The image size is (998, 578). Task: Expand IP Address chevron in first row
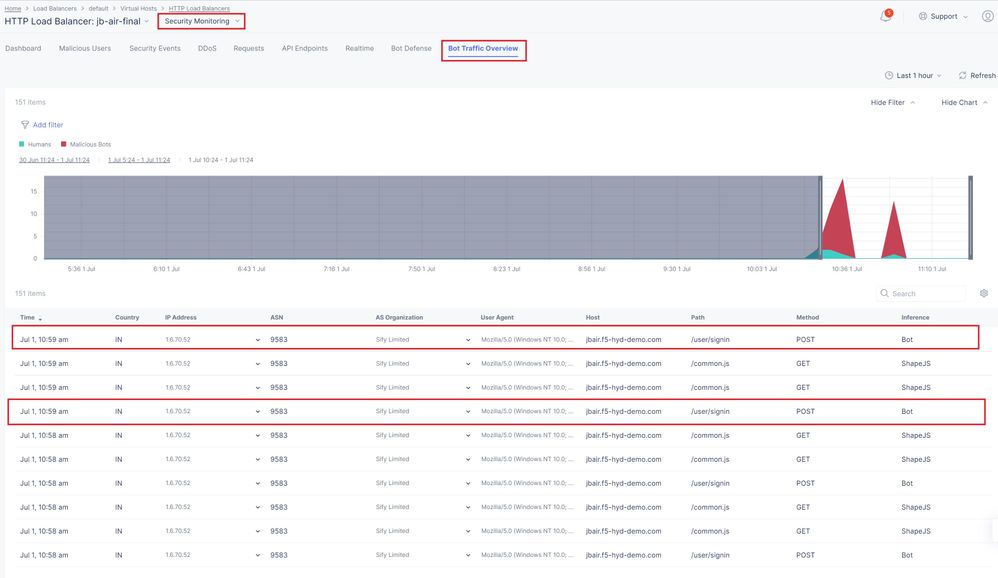tap(259, 340)
